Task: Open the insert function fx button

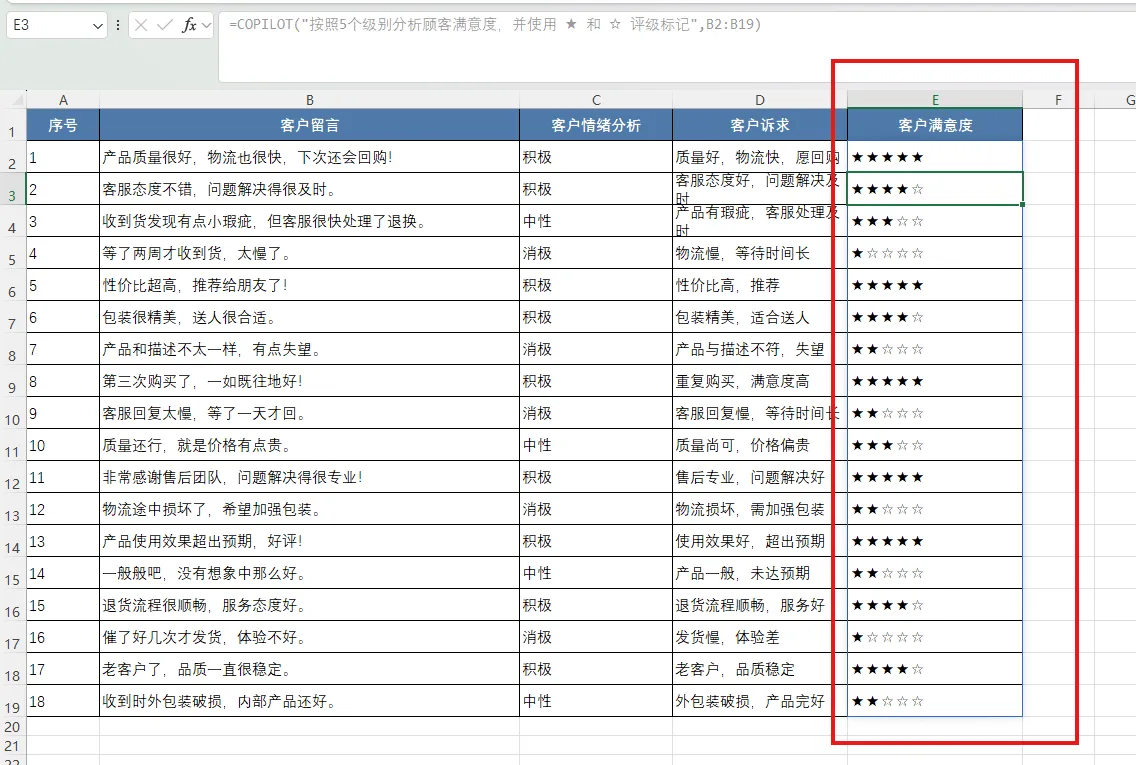Action: click(189, 25)
